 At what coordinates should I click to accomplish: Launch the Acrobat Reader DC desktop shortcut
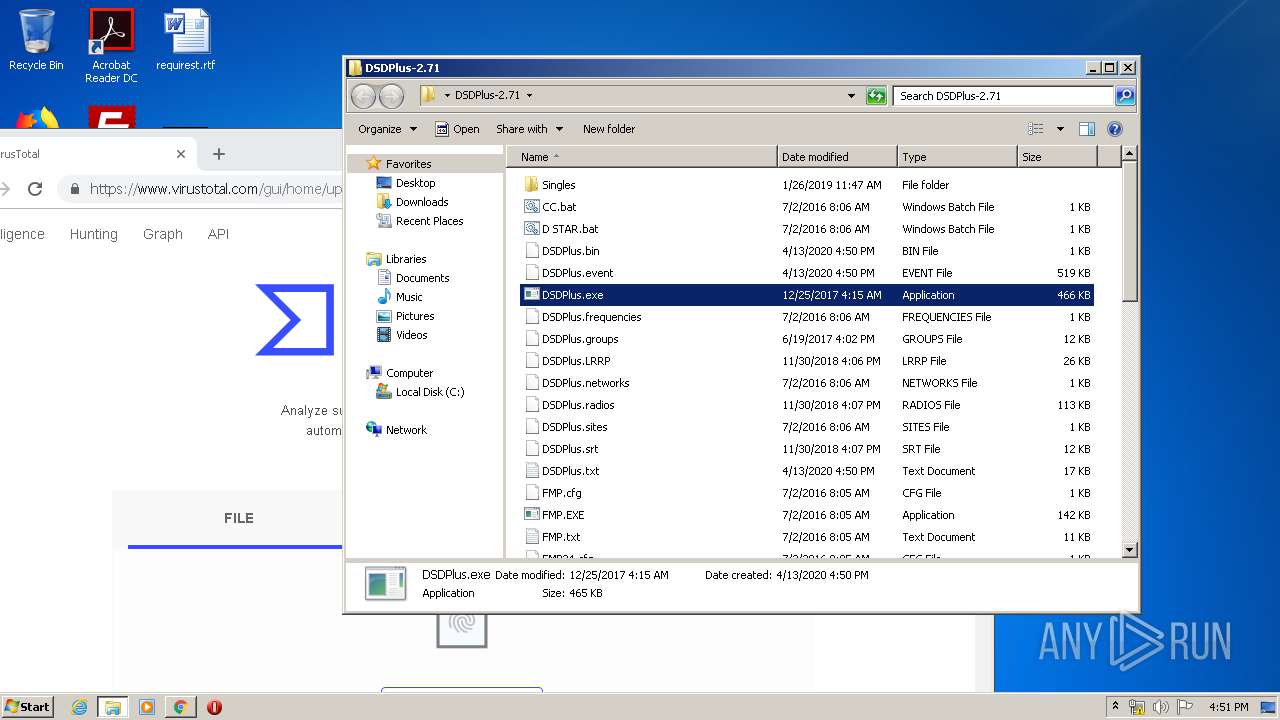click(111, 46)
